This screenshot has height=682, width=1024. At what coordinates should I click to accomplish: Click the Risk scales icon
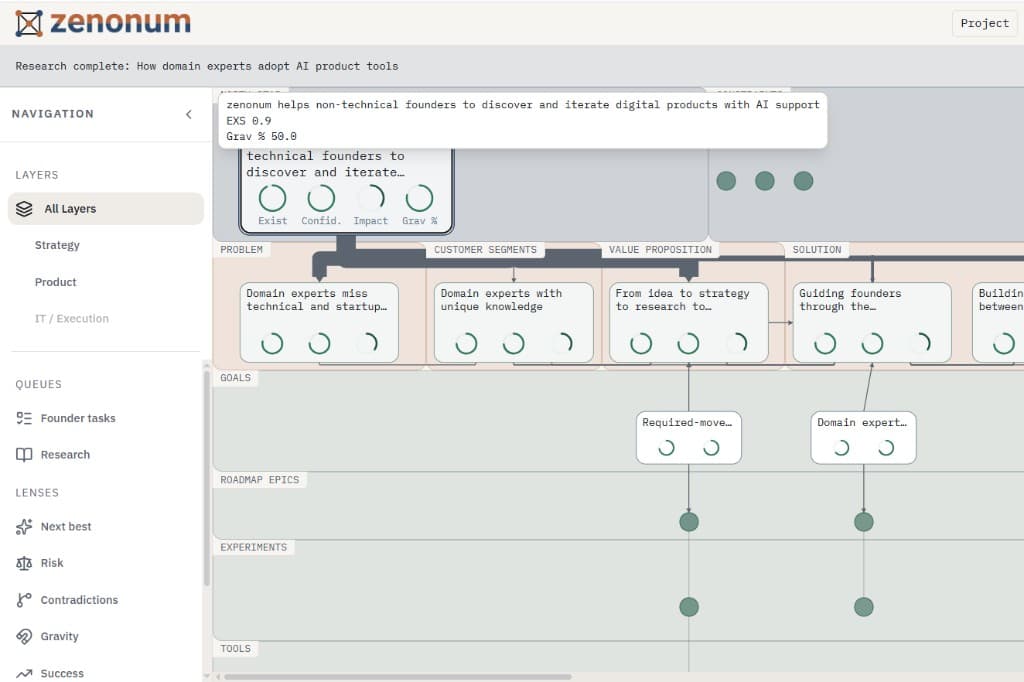[24, 563]
